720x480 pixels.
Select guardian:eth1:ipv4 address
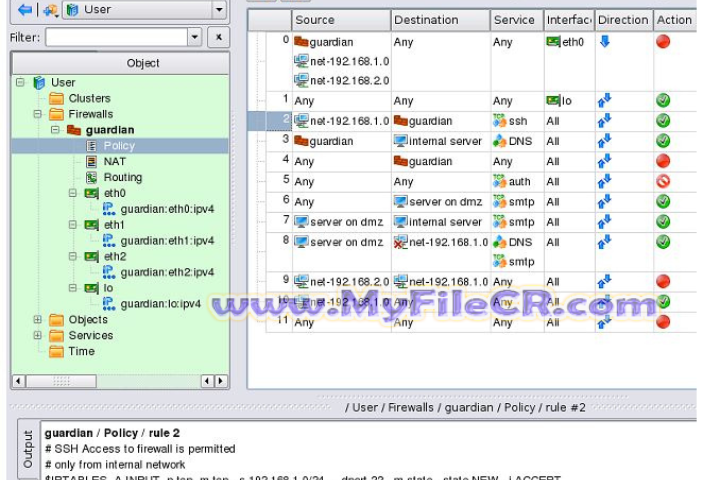pos(167,241)
